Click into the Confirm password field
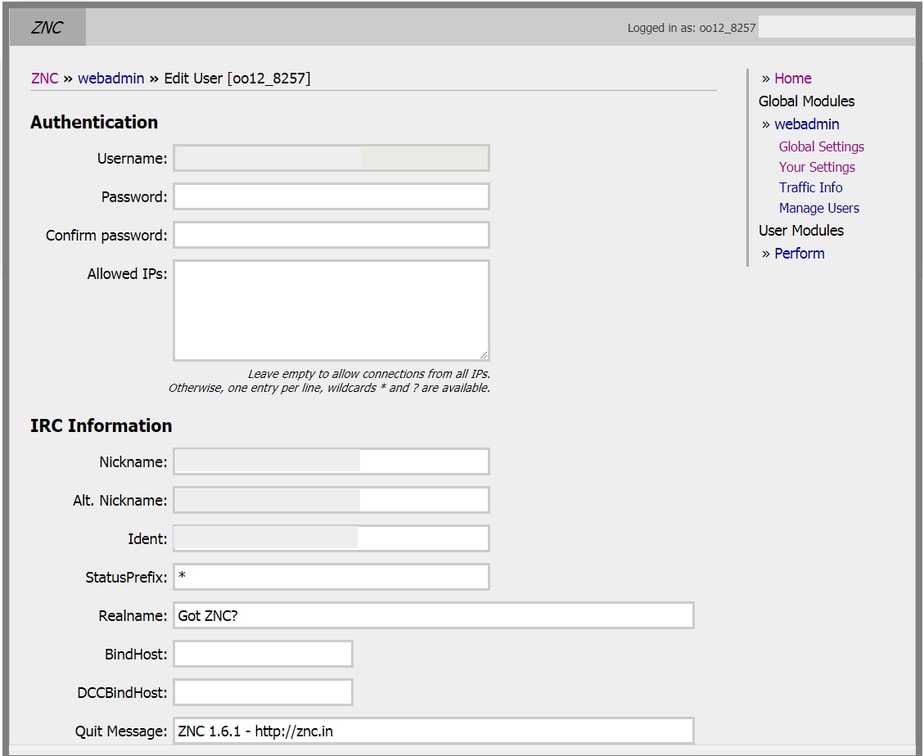Screen dimensions: 924x756 tap(330, 234)
